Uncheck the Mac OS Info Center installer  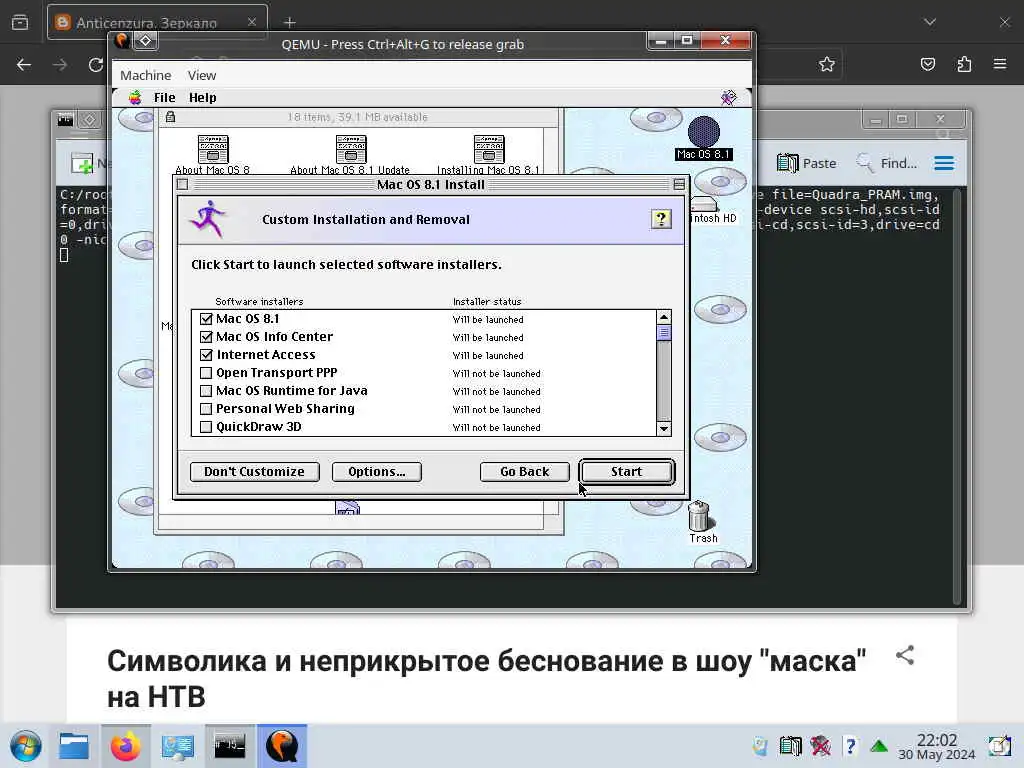[x=206, y=337]
